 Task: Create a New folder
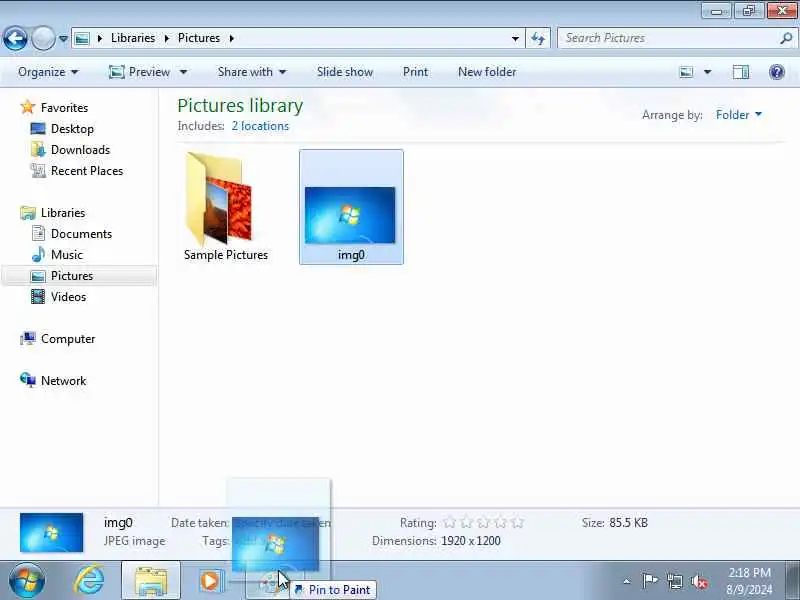pos(487,72)
